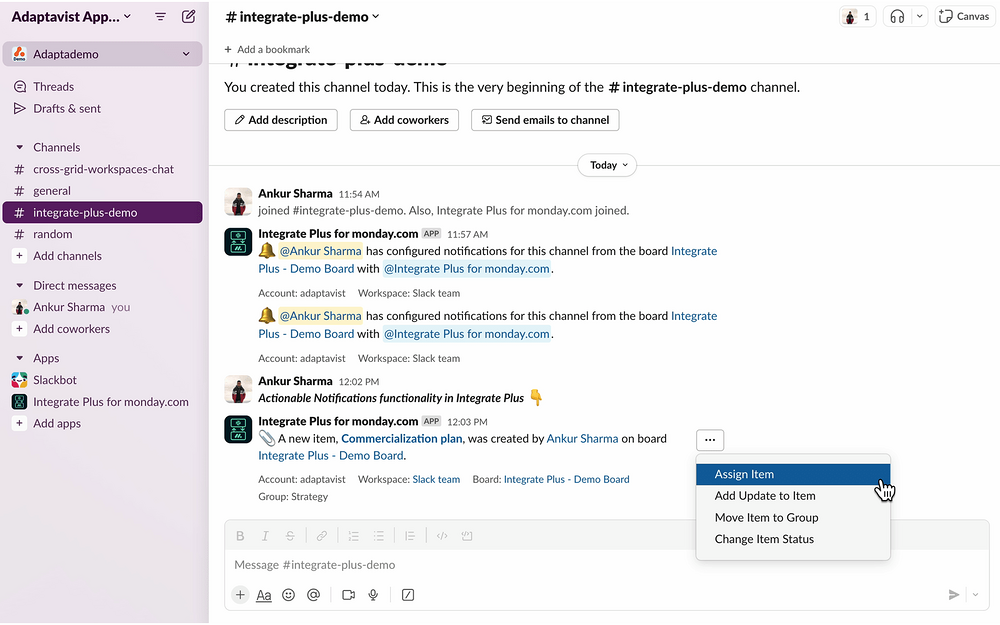The width and height of the screenshot is (1000, 625).
Task: Collapse the Channels section
Action: (x=19, y=147)
